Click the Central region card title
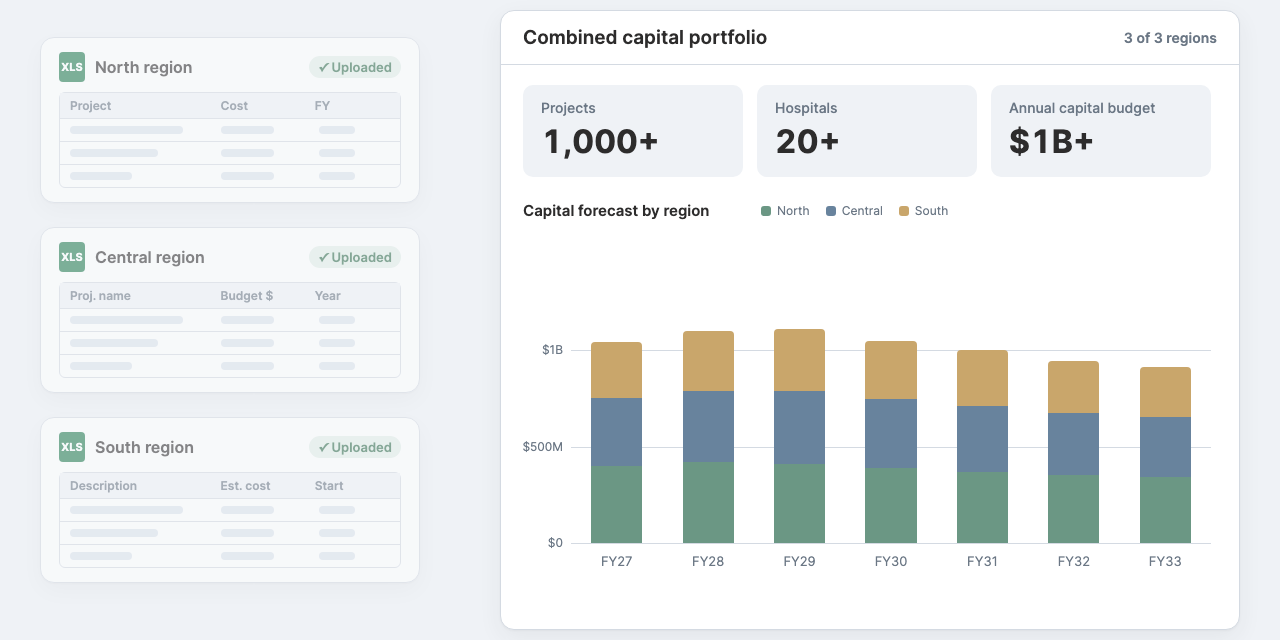The width and height of the screenshot is (1280, 640). click(149, 257)
